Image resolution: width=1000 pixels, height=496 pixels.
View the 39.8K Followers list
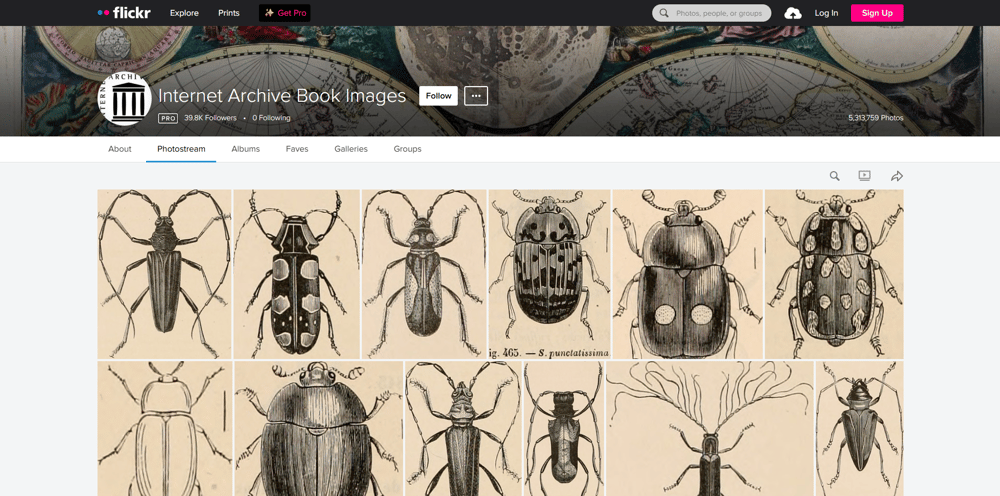[x=210, y=118]
